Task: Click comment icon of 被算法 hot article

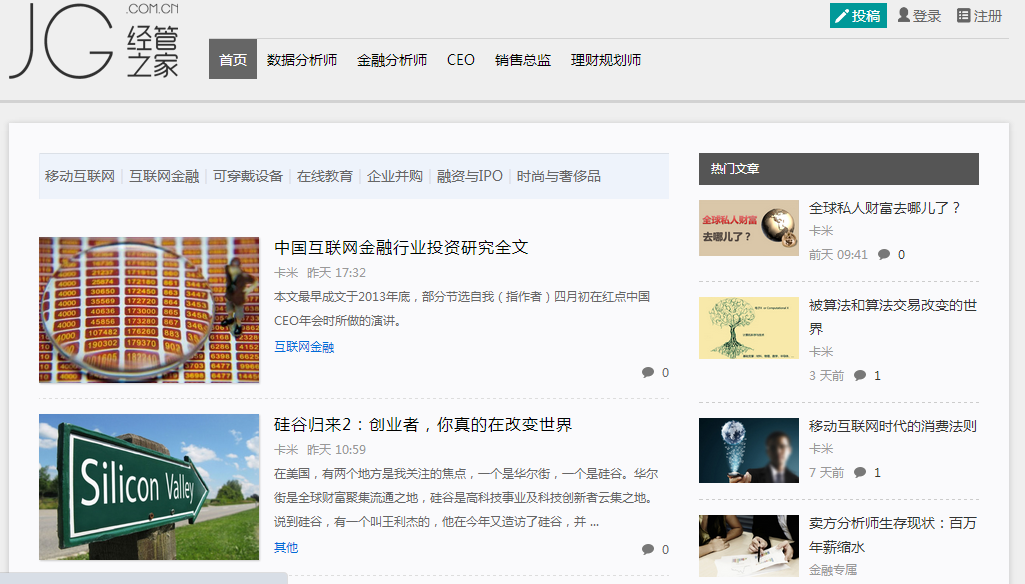Action: (x=860, y=375)
